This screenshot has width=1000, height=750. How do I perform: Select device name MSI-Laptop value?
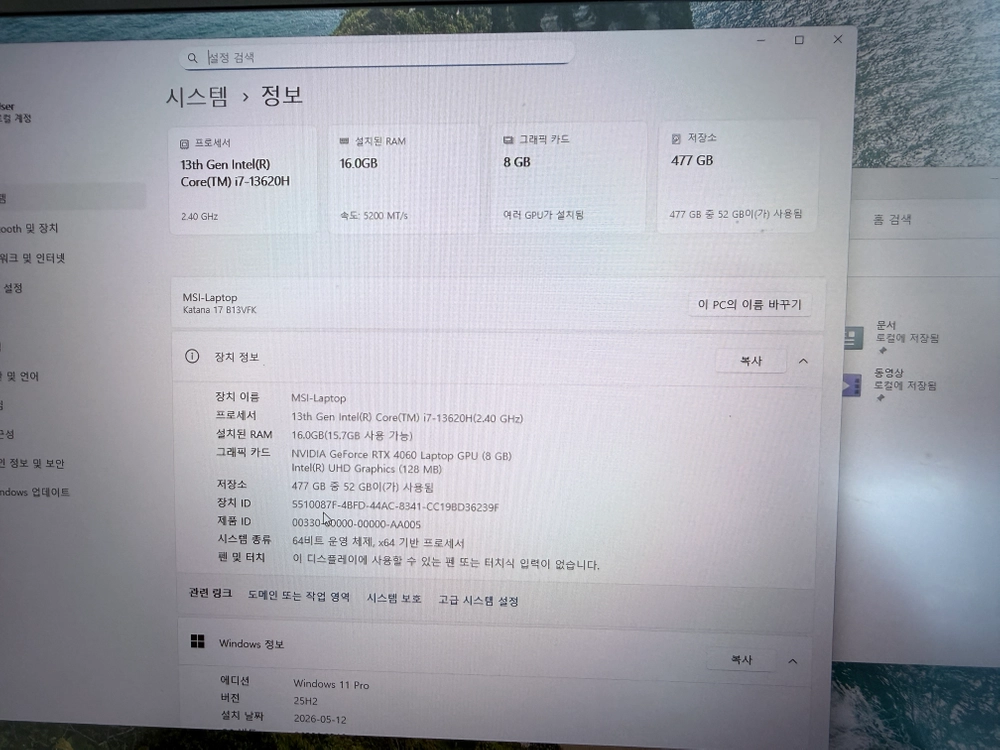click(x=318, y=398)
